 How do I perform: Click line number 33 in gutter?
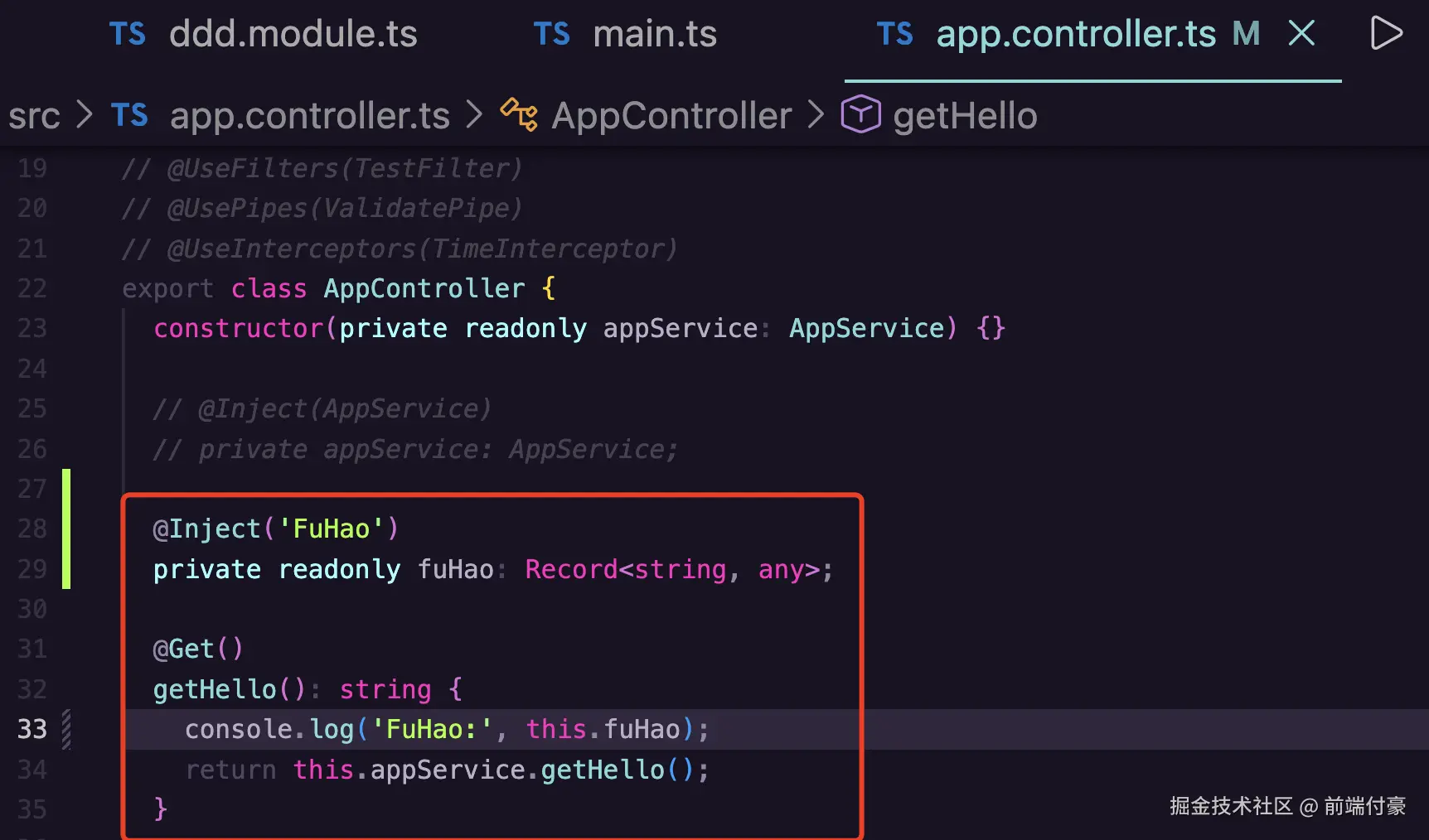pyautogui.click(x=32, y=729)
